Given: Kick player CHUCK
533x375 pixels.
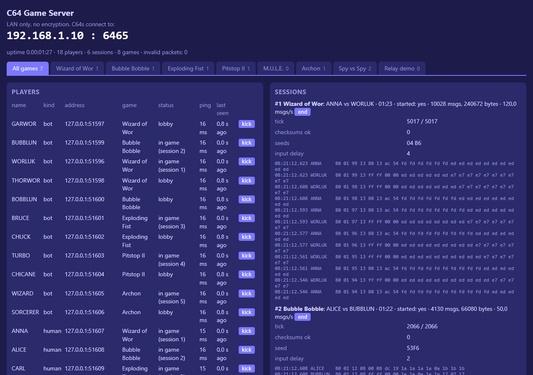Looking at the screenshot, I should 246,237.
